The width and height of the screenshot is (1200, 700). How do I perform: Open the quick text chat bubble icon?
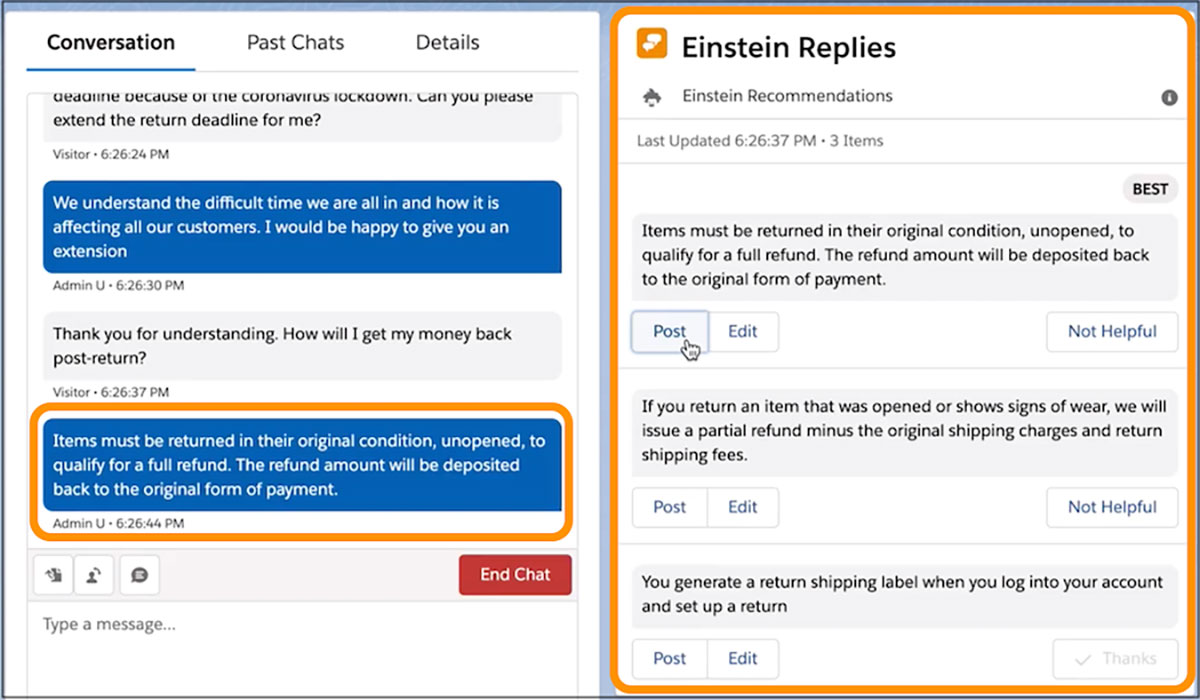tap(140, 575)
